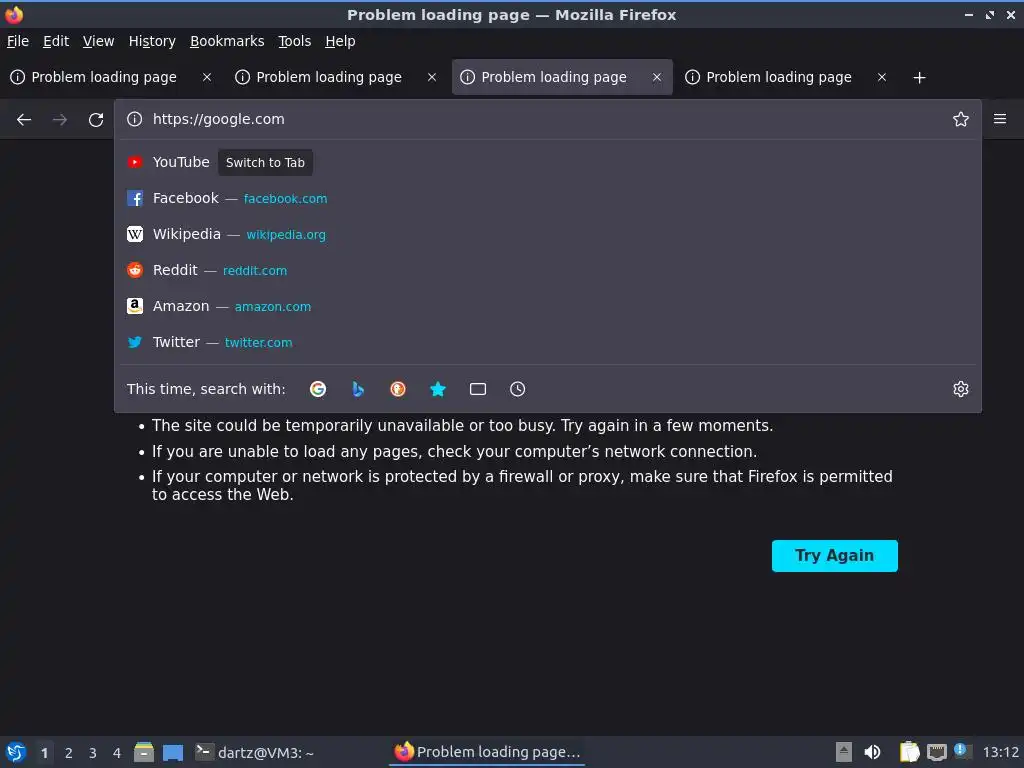Image resolution: width=1024 pixels, height=768 pixels.
Task: Click the show desktop taskbar icon
Action: [x=173, y=752]
